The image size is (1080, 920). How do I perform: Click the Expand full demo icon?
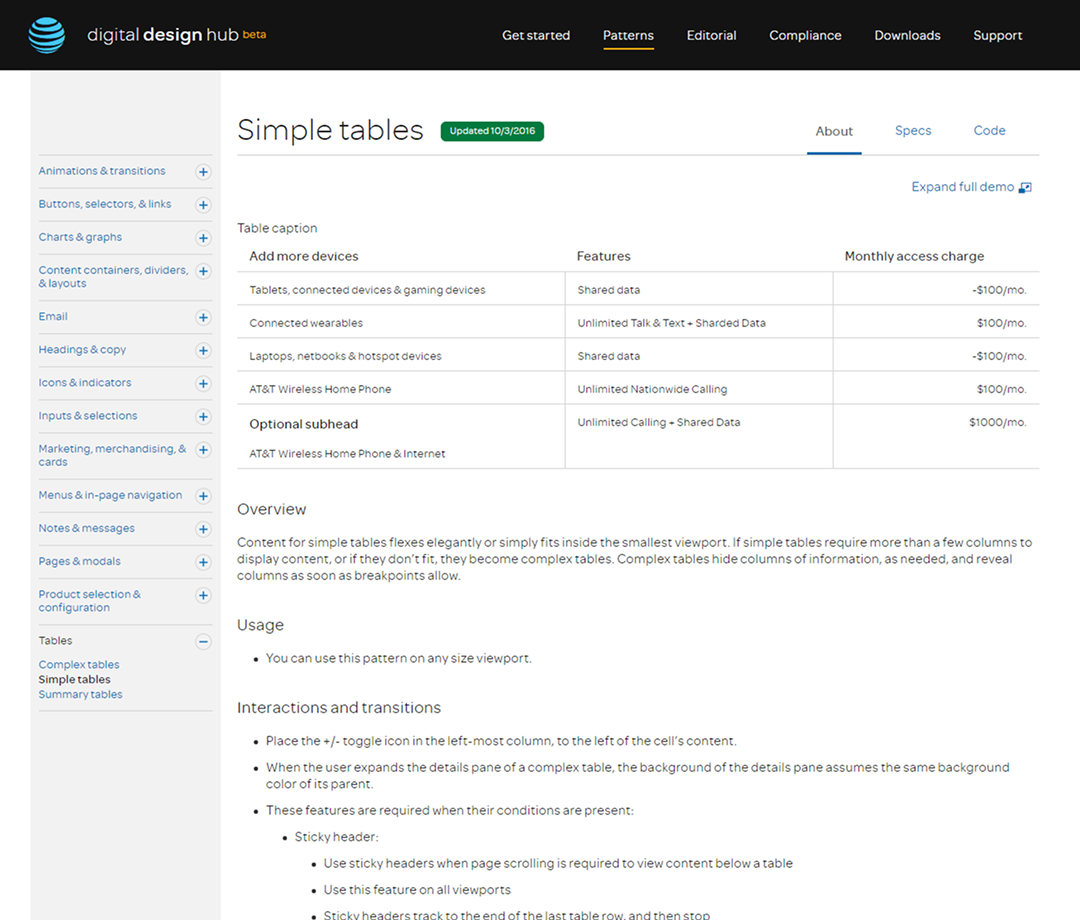[1025, 187]
